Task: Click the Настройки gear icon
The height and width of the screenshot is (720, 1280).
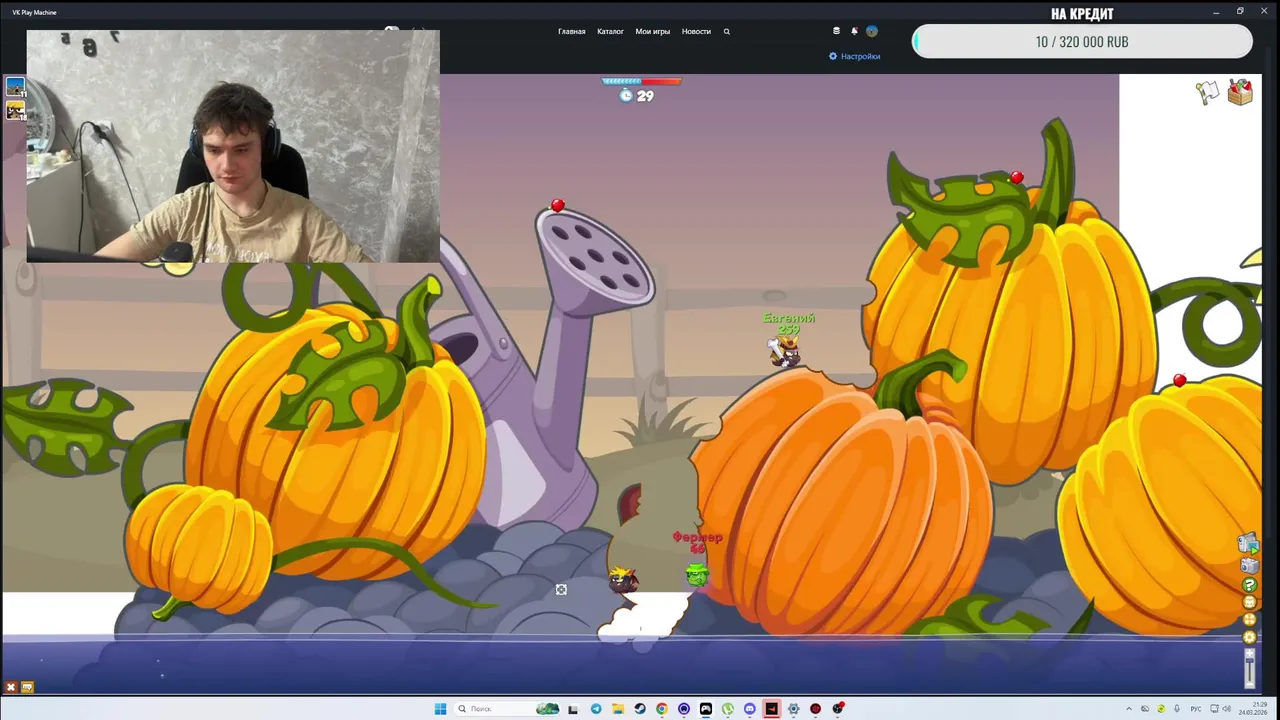Action: click(833, 56)
